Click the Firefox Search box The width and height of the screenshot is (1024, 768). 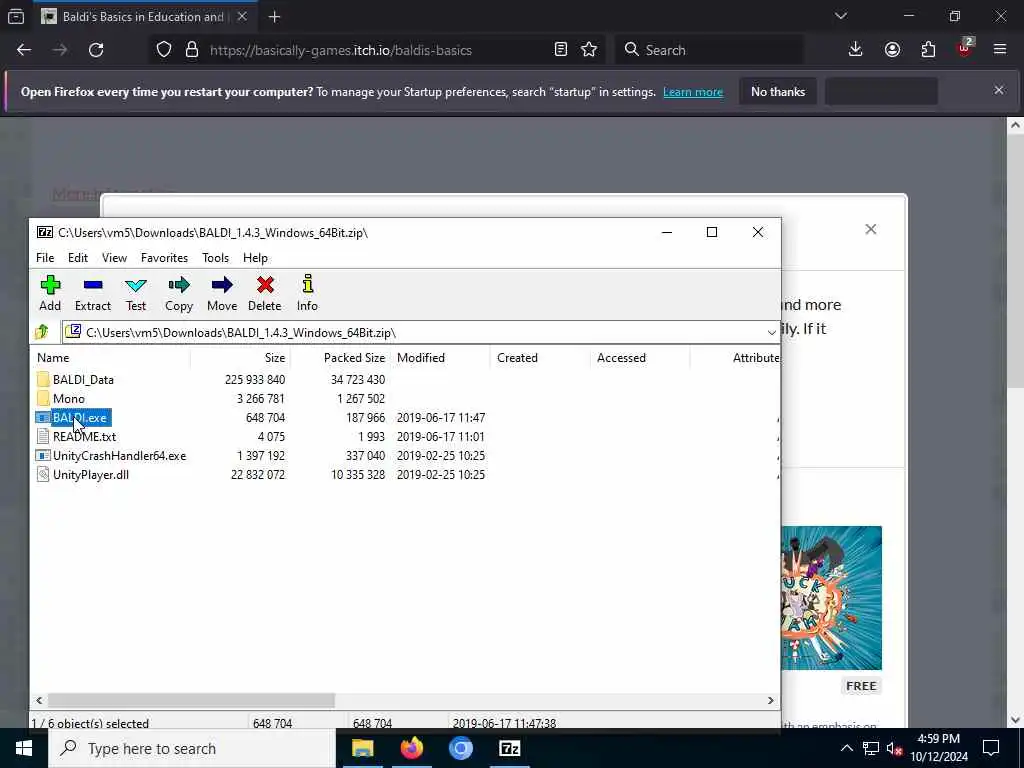pyautogui.click(x=709, y=50)
